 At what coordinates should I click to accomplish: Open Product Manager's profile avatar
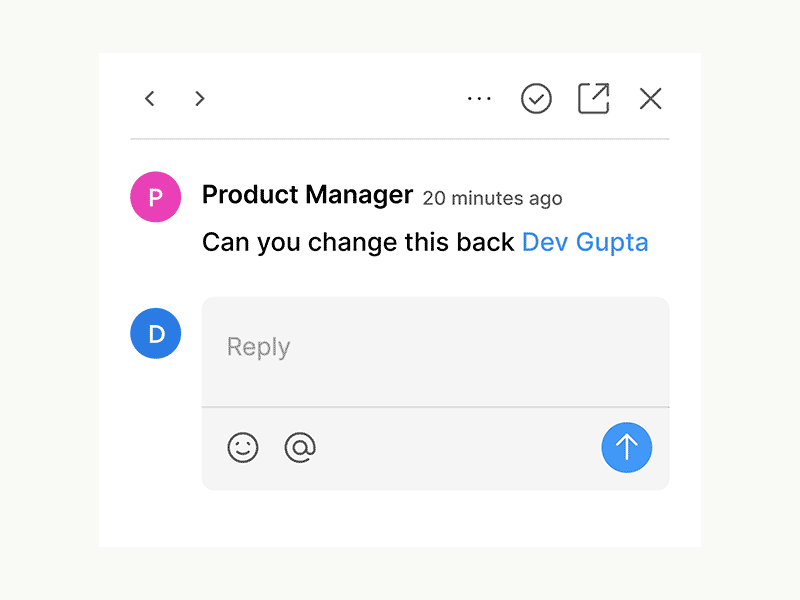[155, 196]
